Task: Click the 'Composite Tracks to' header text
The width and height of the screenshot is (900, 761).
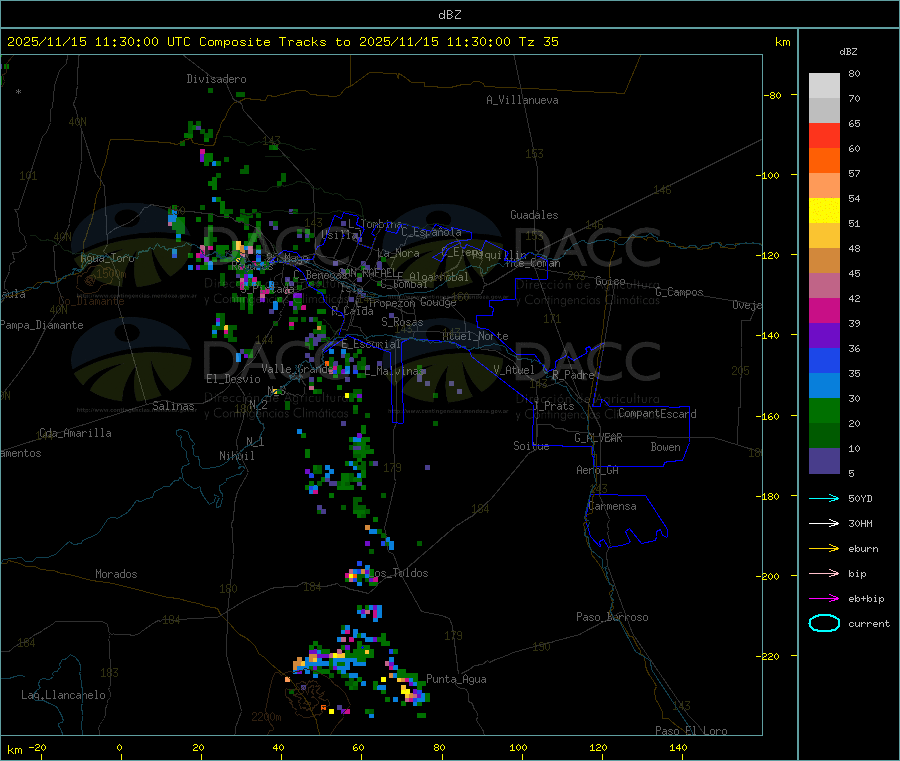Action: [274, 42]
